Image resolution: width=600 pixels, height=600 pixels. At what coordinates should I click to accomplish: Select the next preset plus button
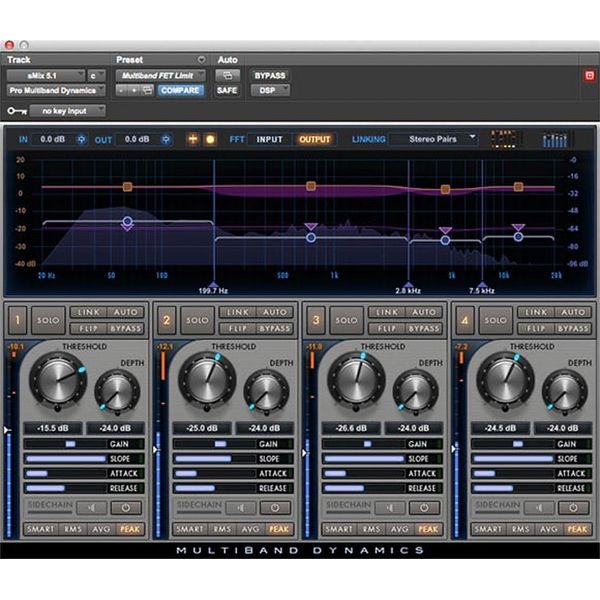tap(134, 90)
